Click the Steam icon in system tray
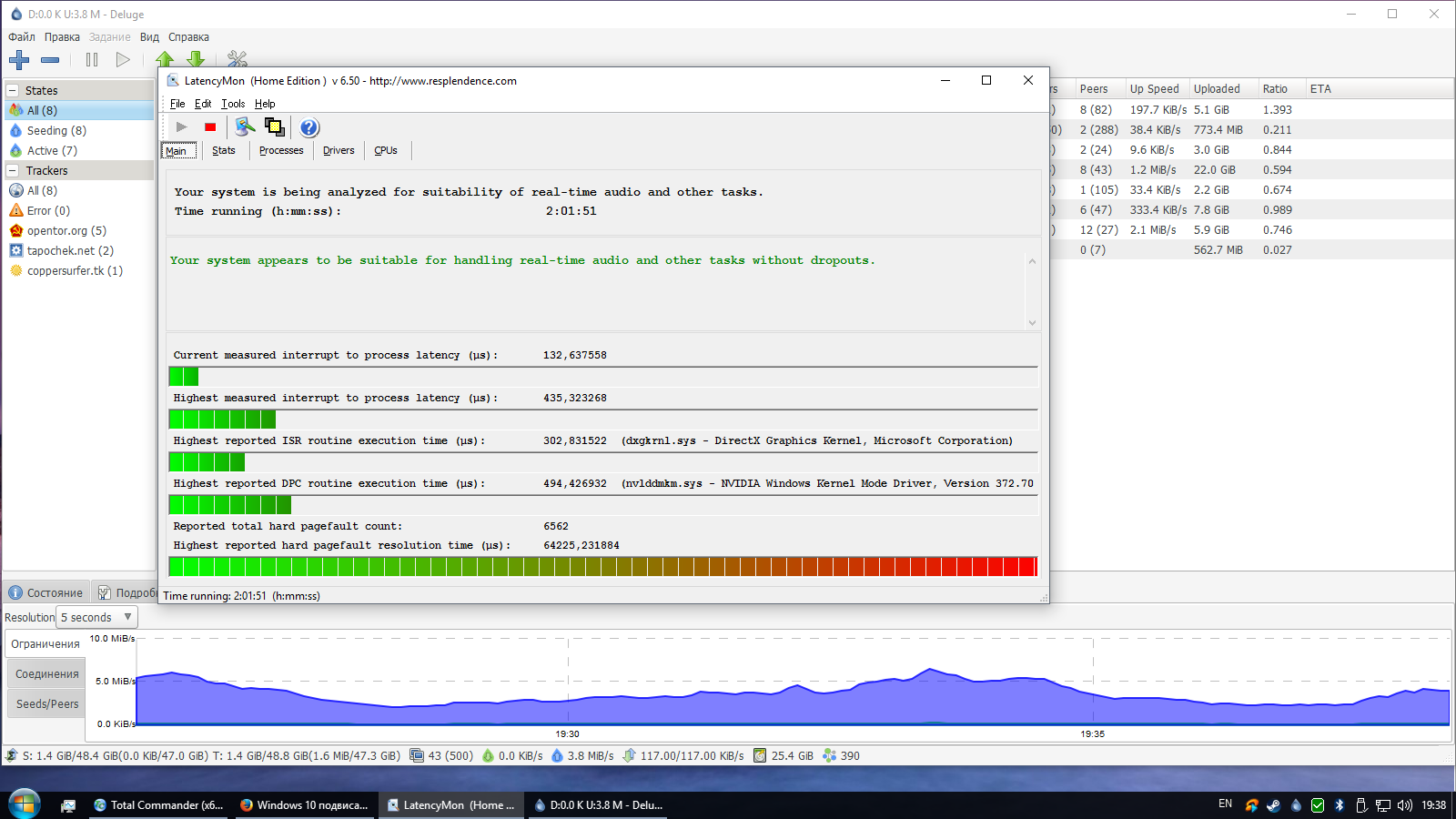The height and width of the screenshot is (819, 1456). [x=1274, y=805]
